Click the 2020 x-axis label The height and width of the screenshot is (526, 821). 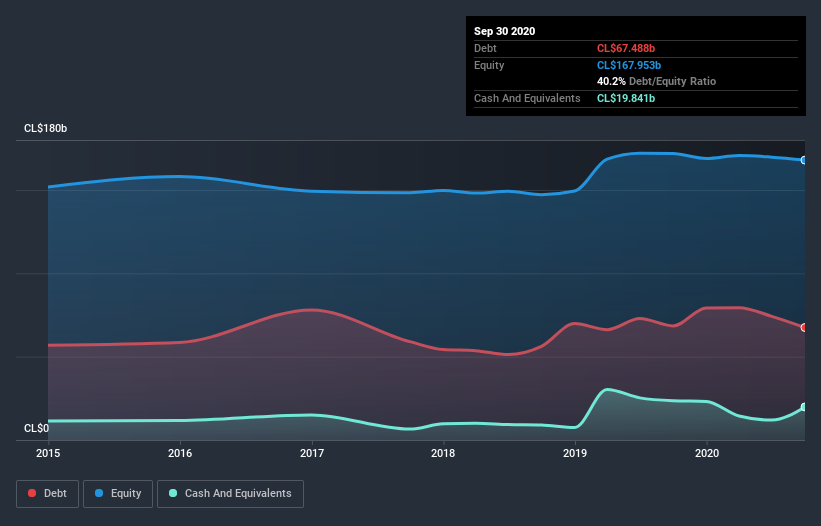[x=707, y=453]
